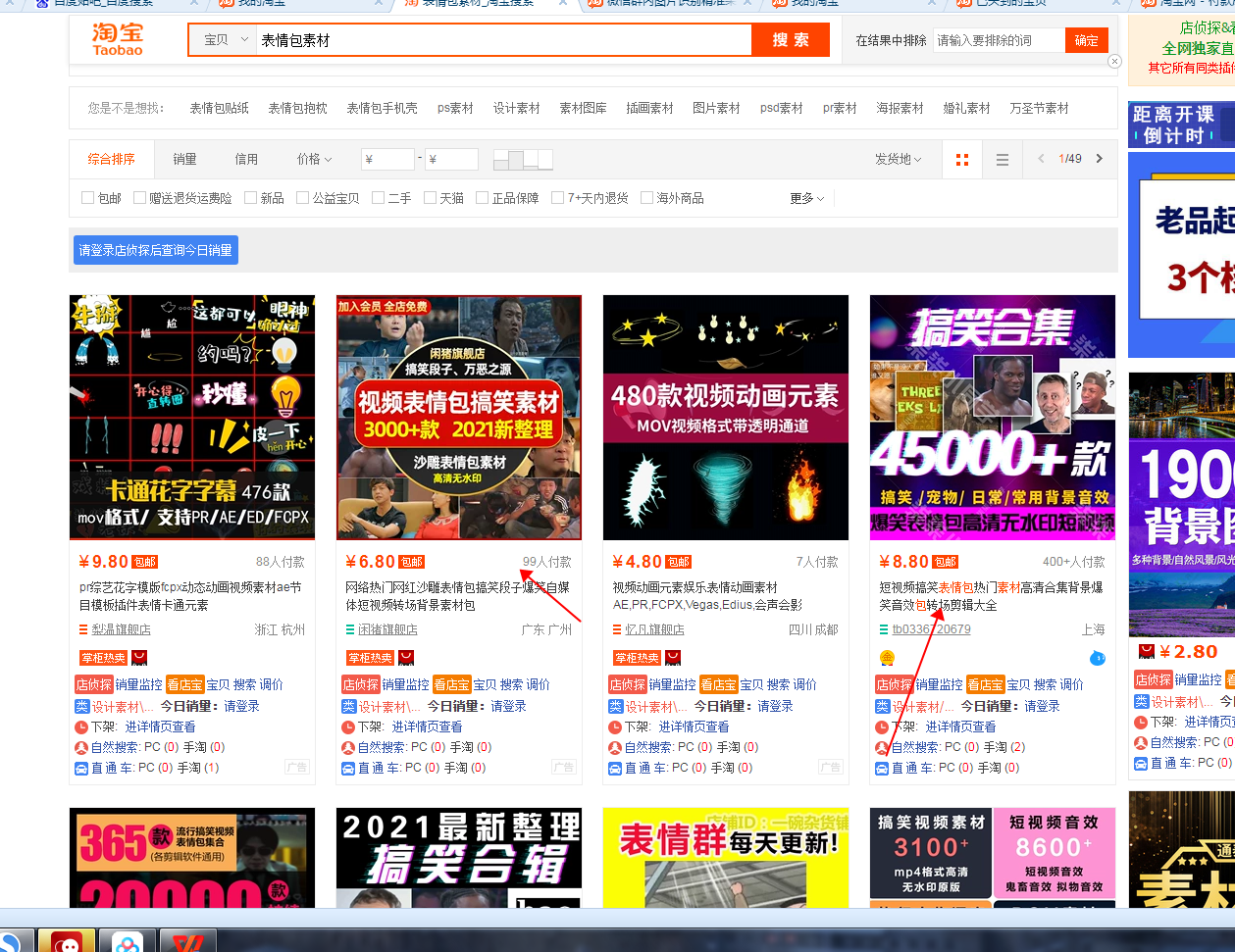Click the Taobao logo

(118, 39)
